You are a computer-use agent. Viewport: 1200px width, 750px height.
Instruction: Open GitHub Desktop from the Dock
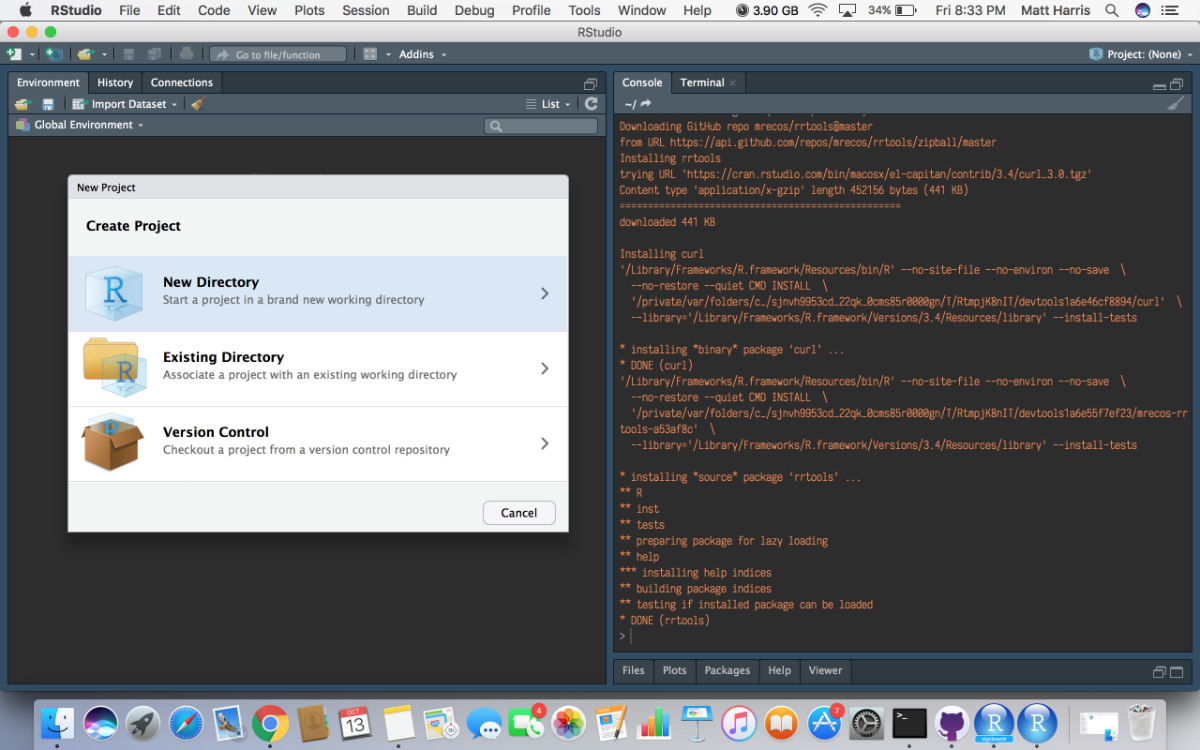[x=952, y=722]
